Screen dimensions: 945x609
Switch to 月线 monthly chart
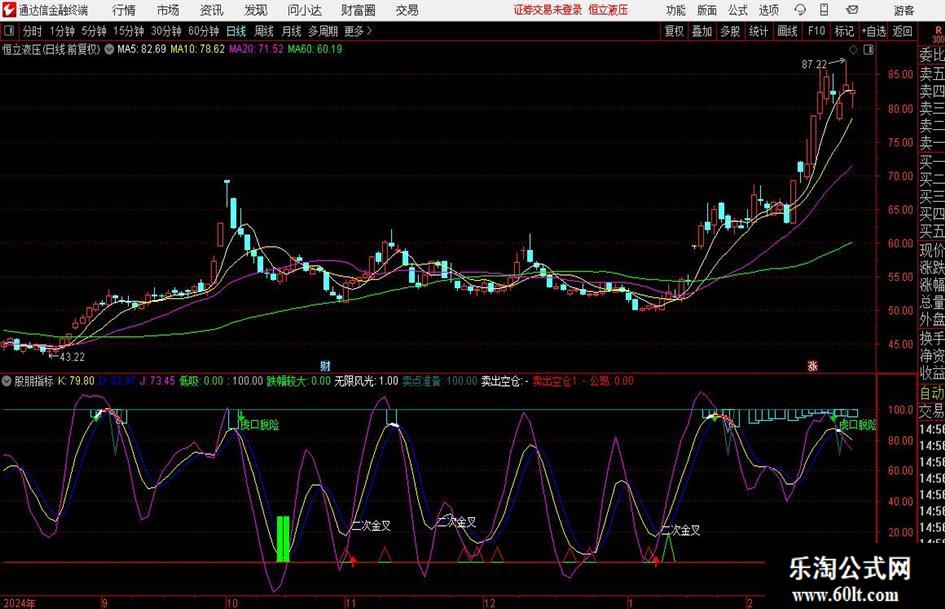pyautogui.click(x=291, y=31)
